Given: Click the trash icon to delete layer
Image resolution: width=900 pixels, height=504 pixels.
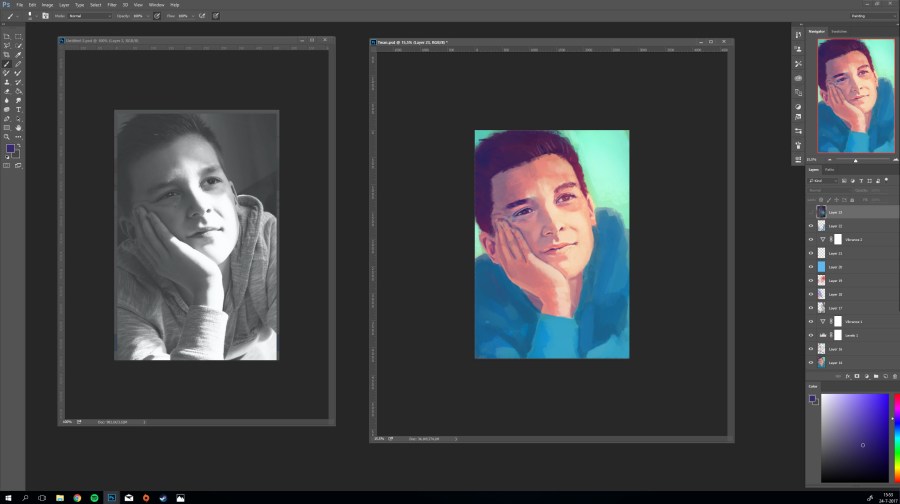Looking at the screenshot, I should coord(894,376).
